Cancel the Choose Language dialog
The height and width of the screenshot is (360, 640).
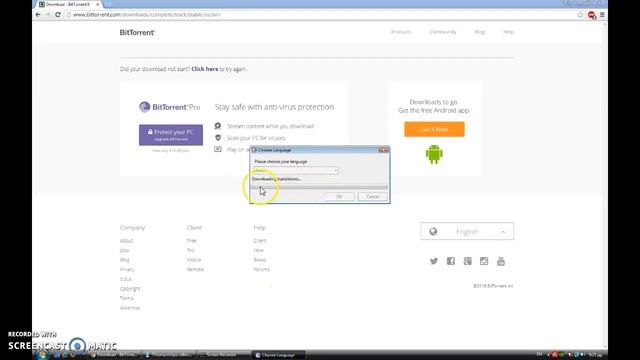tap(372, 197)
